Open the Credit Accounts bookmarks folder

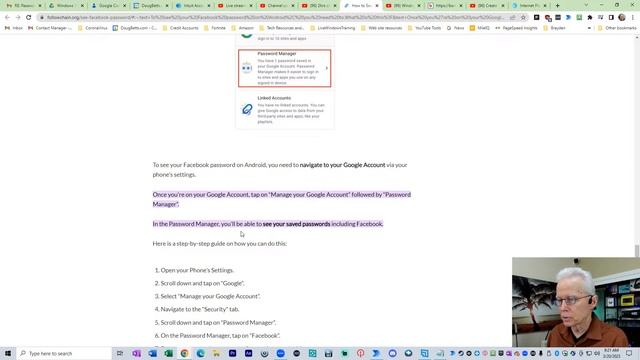pos(180,28)
